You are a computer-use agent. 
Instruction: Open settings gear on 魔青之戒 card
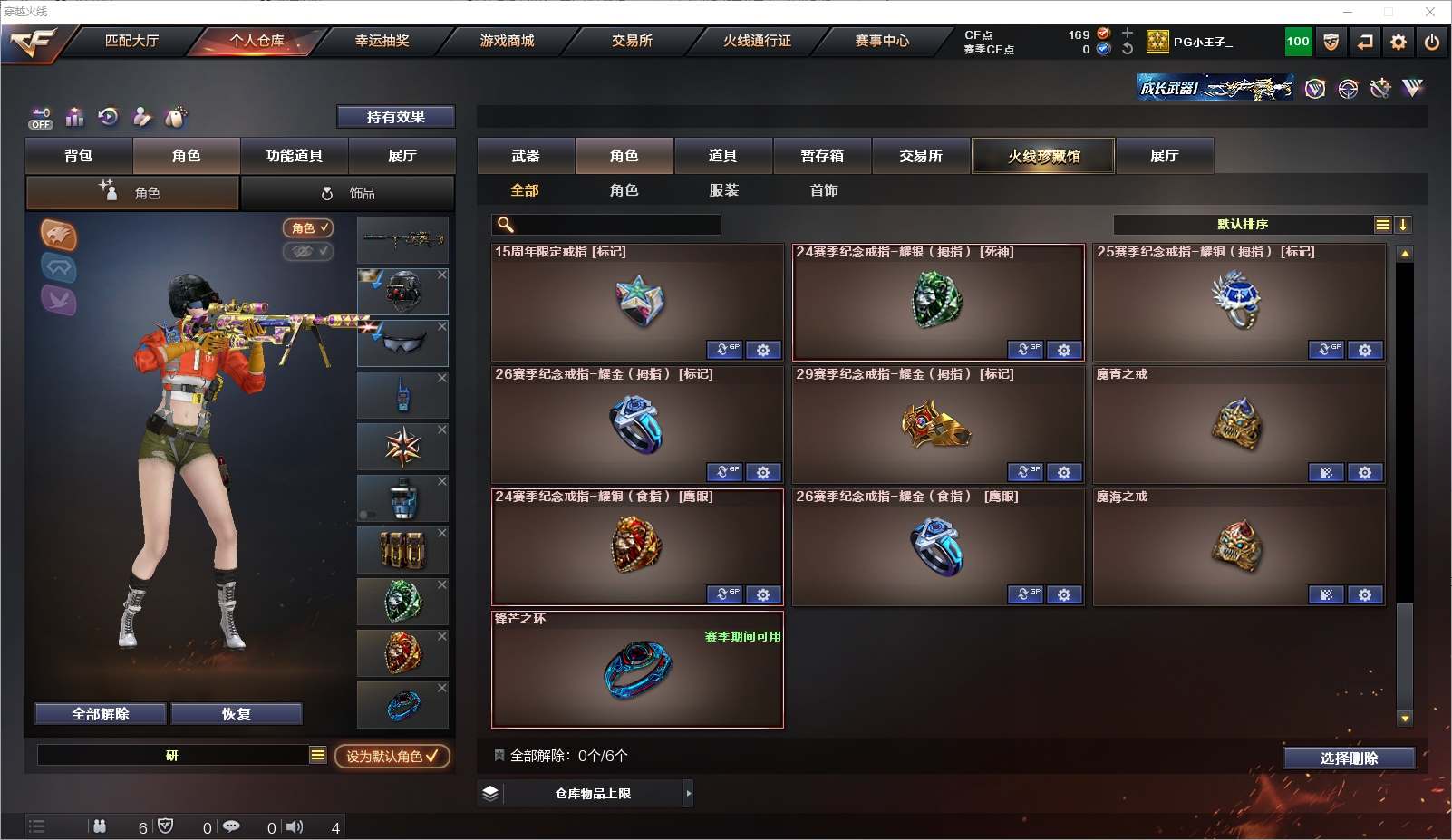coord(1365,472)
